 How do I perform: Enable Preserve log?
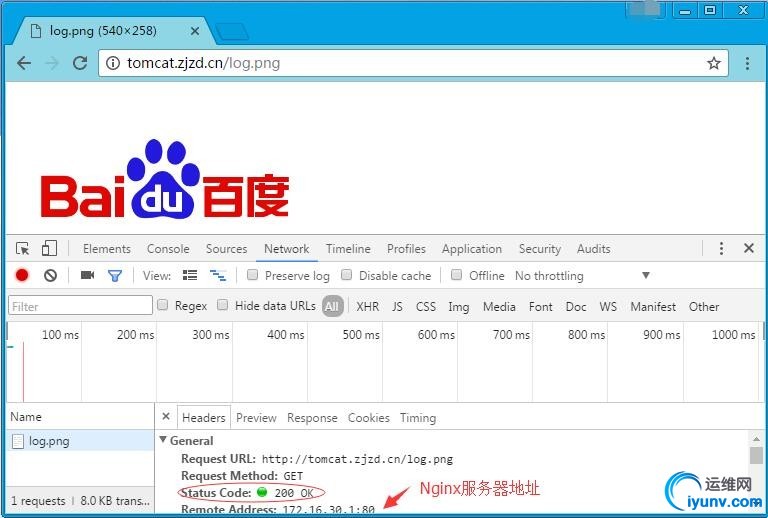(252, 275)
